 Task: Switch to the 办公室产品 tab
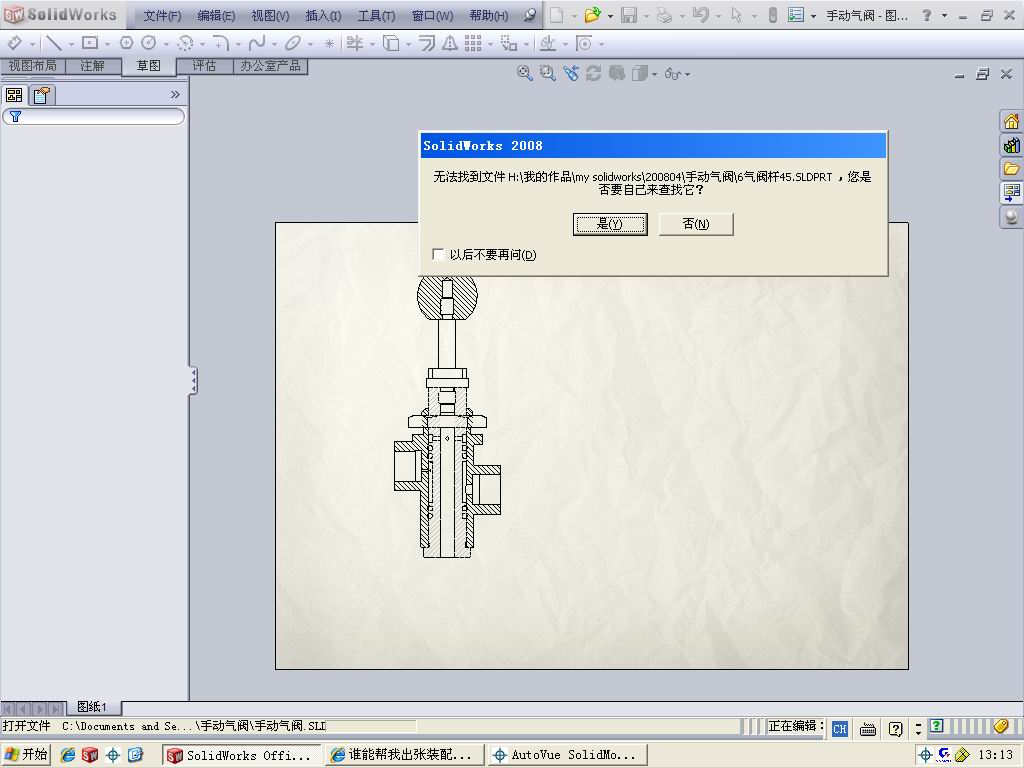[270, 65]
